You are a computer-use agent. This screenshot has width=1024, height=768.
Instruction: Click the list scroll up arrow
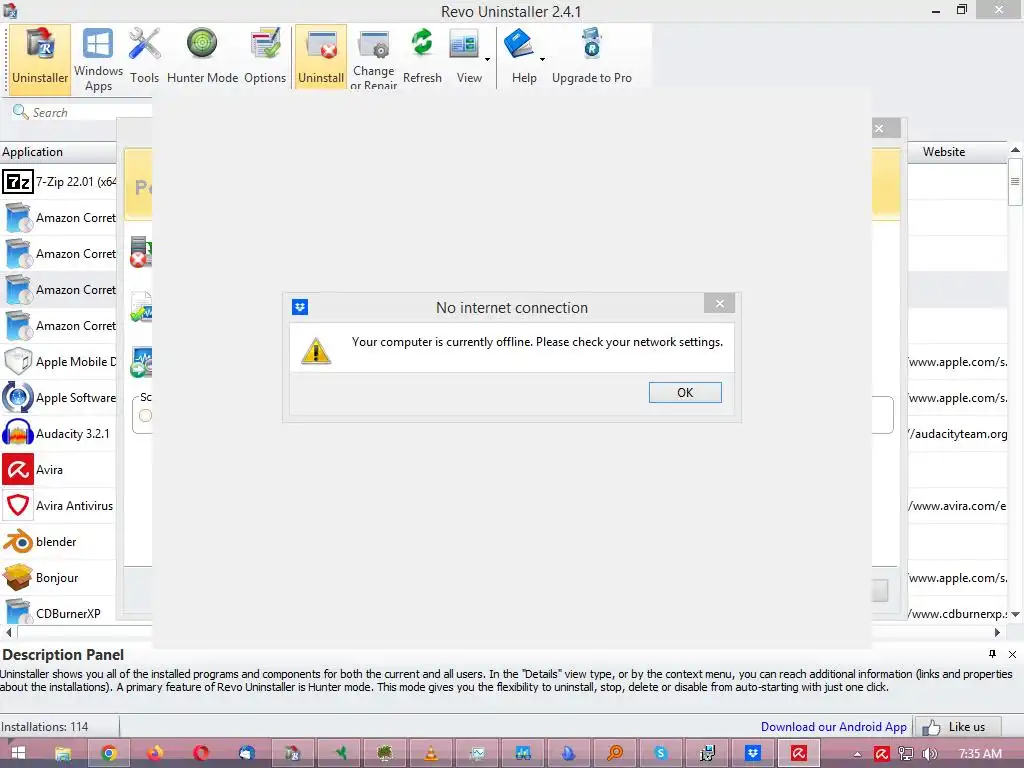[1016, 150]
